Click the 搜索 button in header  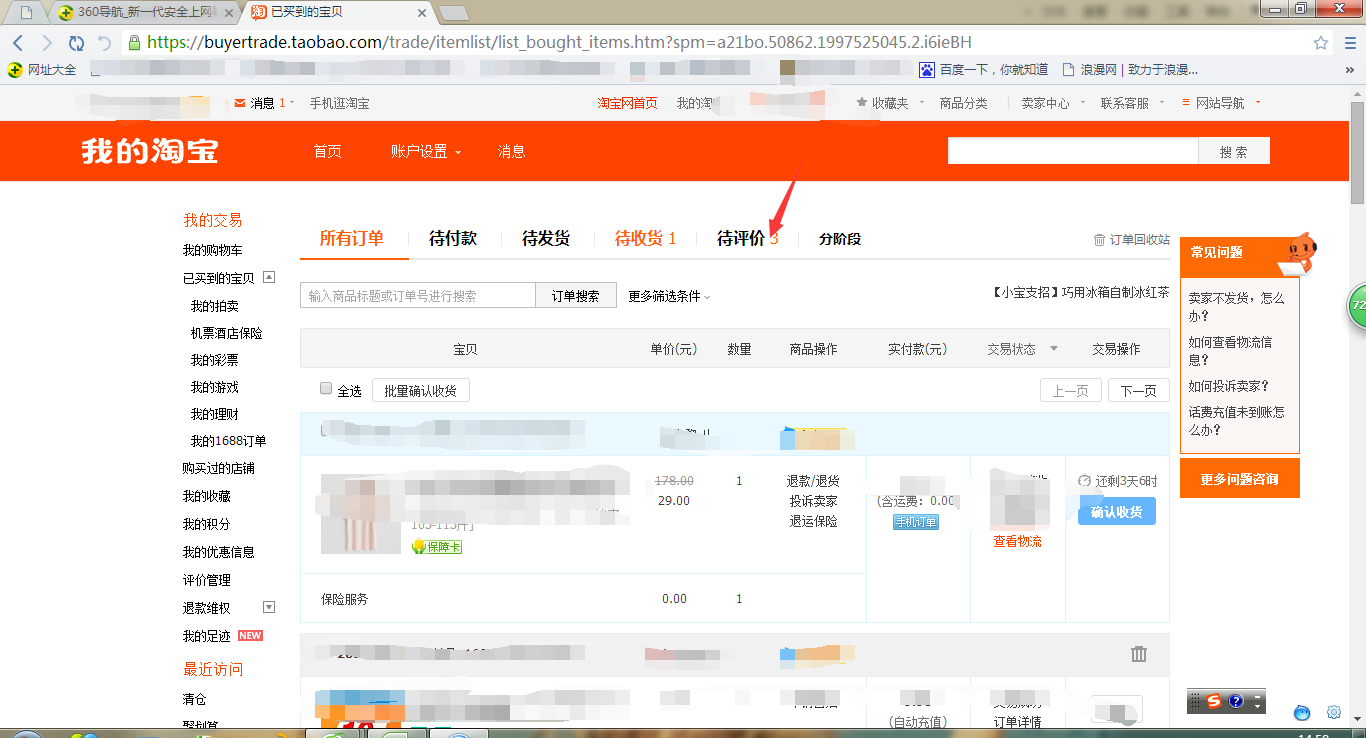point(1234,151)
